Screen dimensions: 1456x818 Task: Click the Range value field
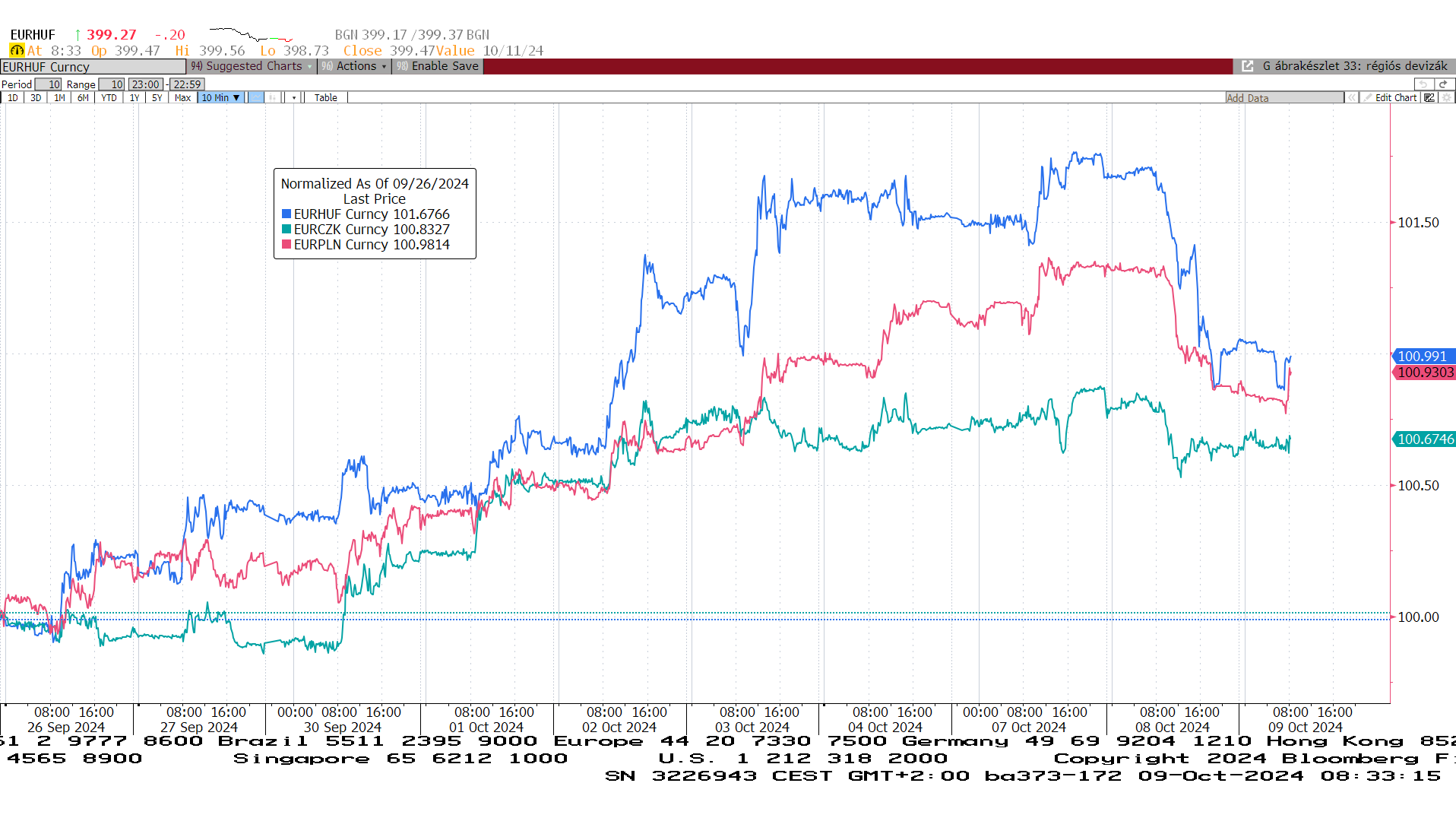tap(112, 84)
